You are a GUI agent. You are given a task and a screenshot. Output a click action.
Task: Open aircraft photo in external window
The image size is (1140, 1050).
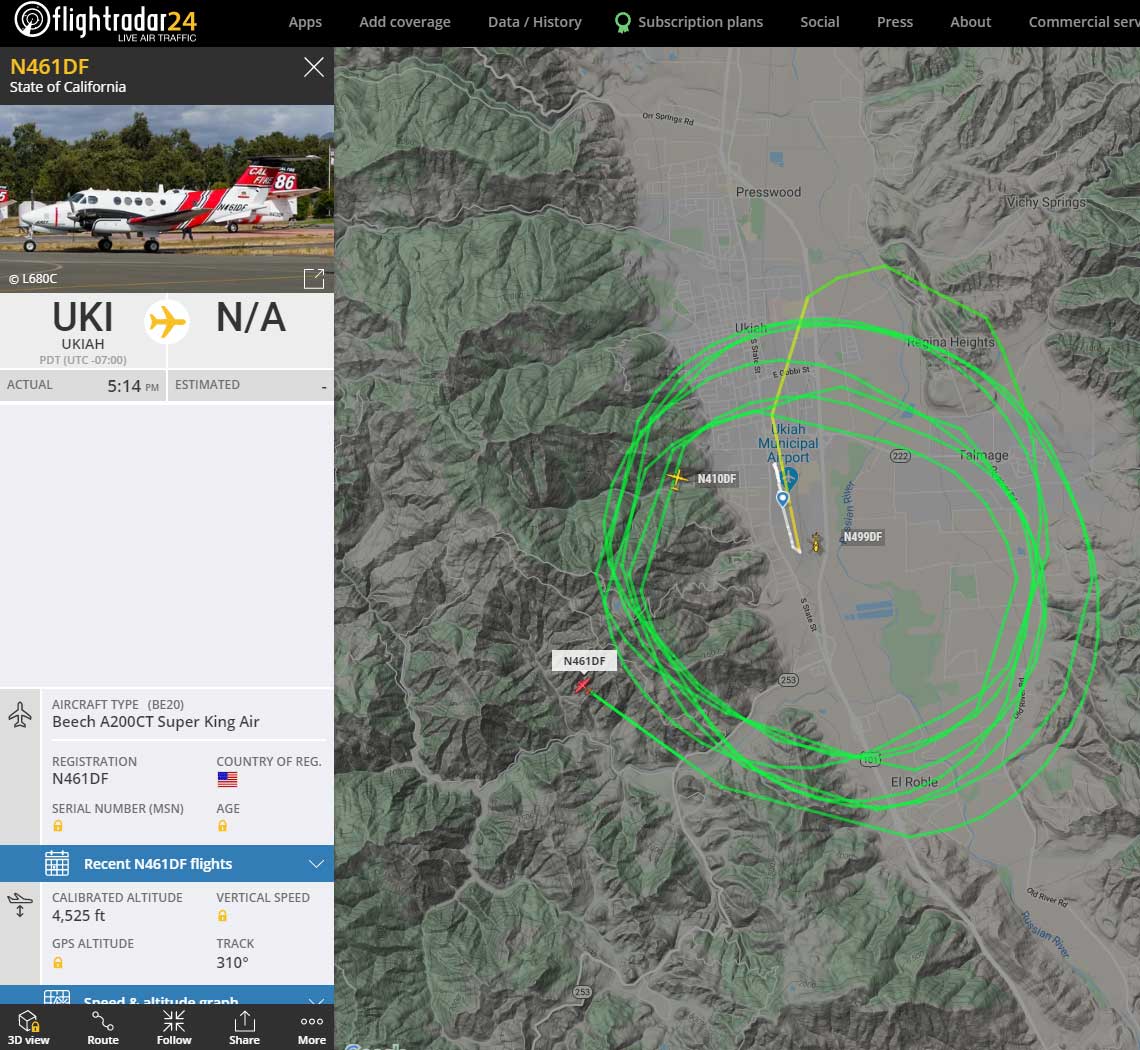click(313, 278)
